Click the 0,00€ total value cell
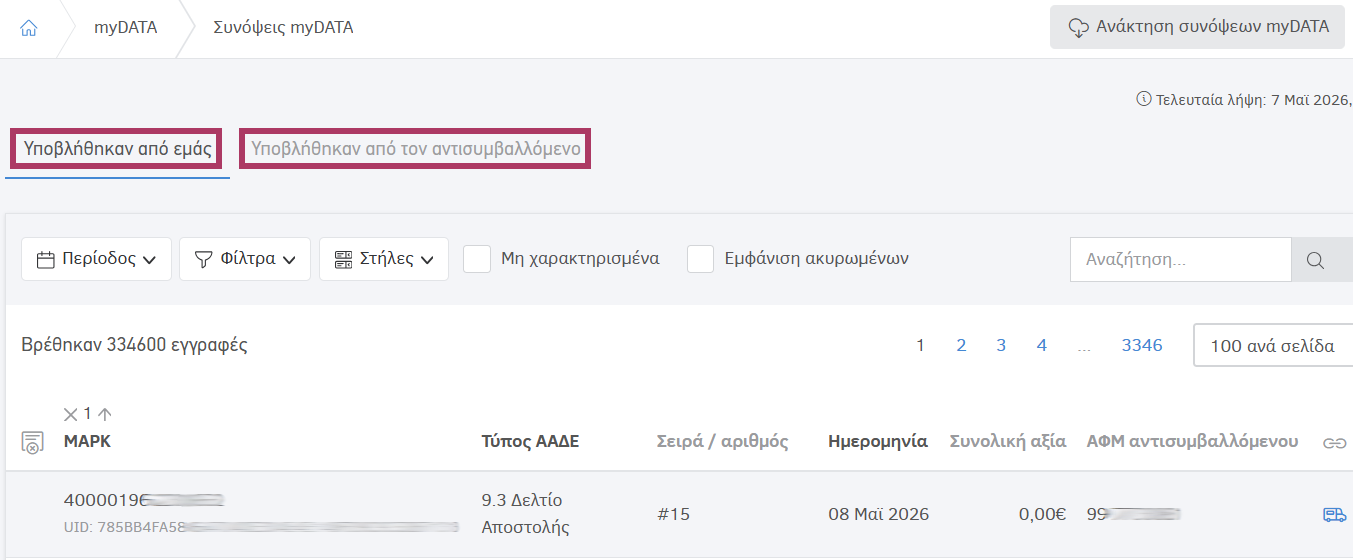Viewport: 1353px width, 560px height. [1042, 515]
